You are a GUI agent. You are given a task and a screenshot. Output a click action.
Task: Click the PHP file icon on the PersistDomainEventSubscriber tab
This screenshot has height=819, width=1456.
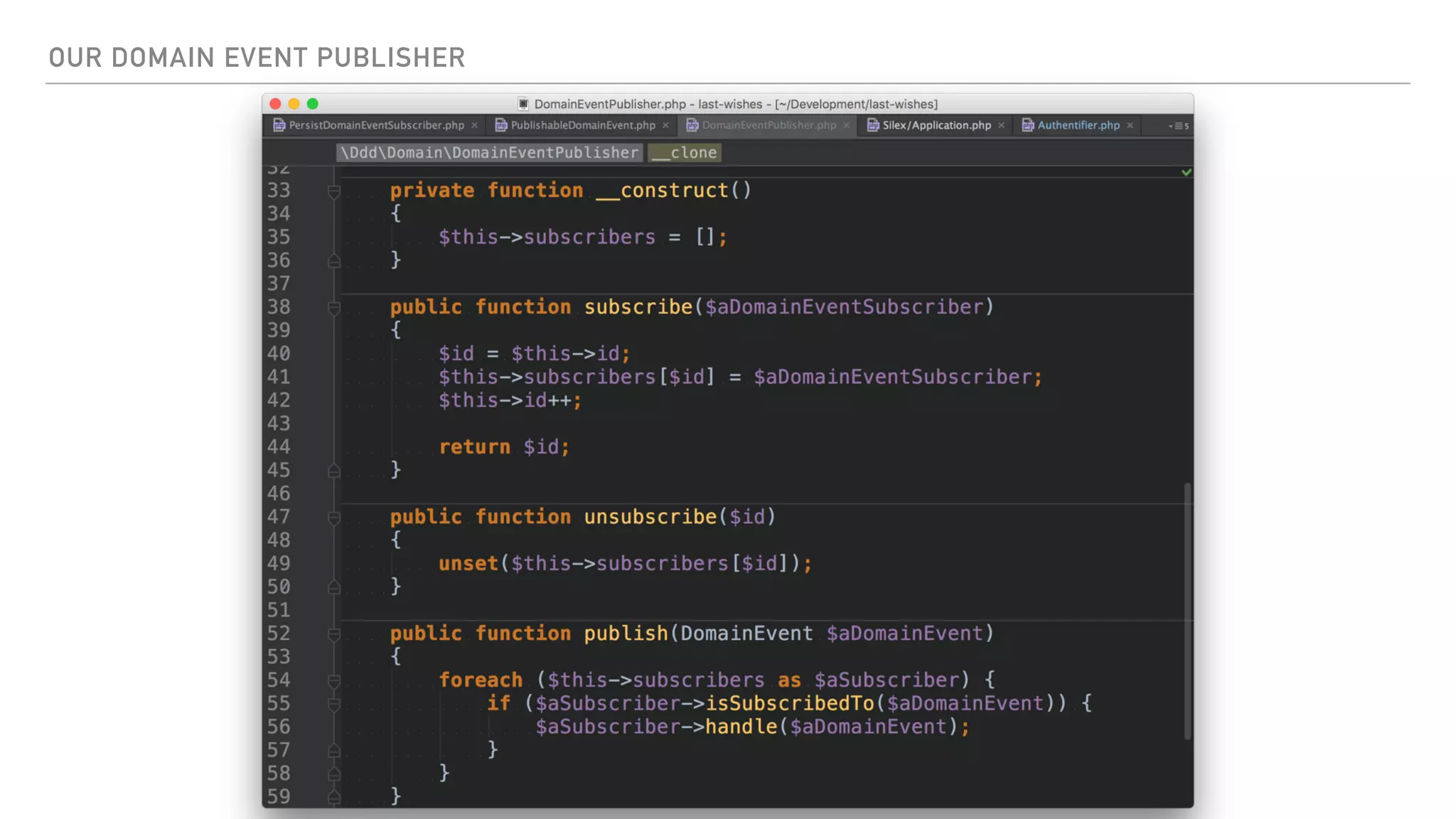pyautogui.click(x=279, y=125)
